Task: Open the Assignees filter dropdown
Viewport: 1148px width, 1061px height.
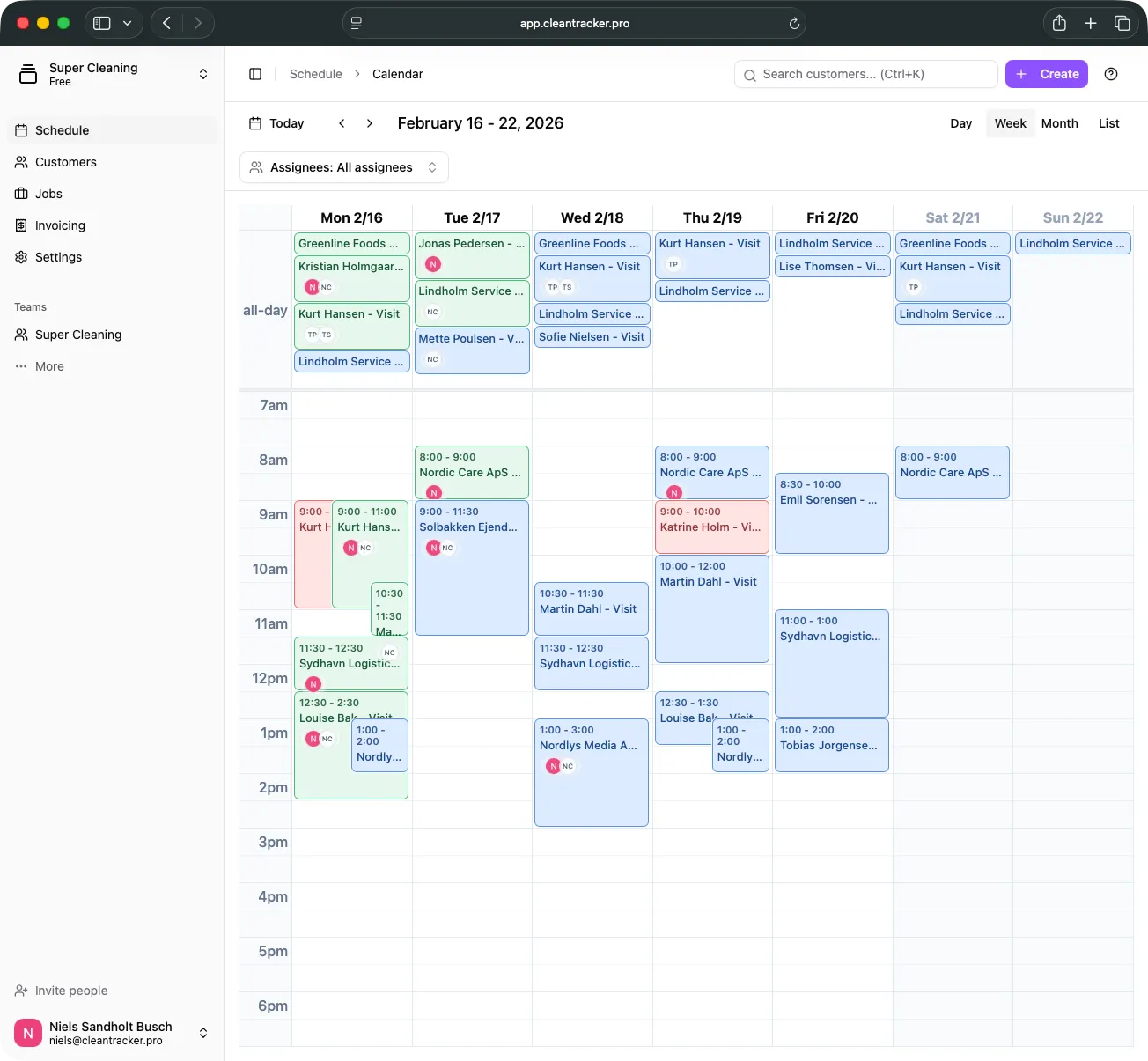Action: 343,167
